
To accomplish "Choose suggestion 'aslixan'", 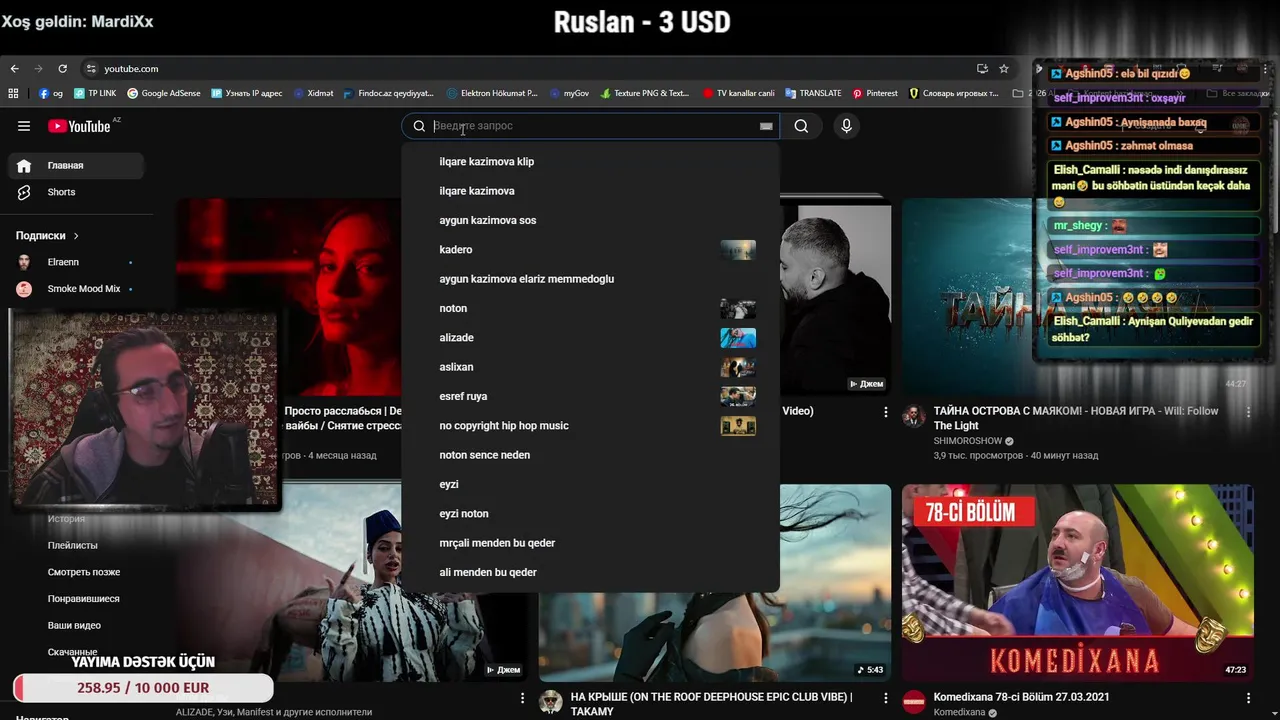I will click(x=590, y=367).
